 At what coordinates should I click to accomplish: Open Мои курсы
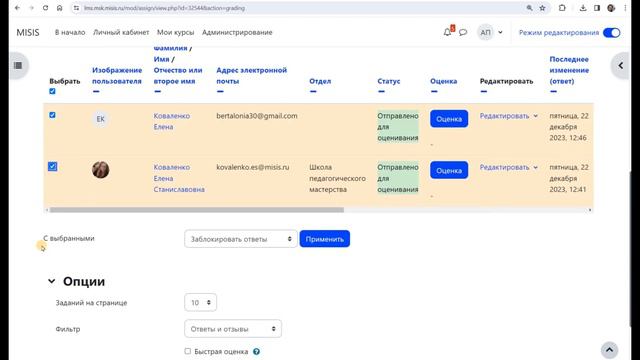coord(176,32)
